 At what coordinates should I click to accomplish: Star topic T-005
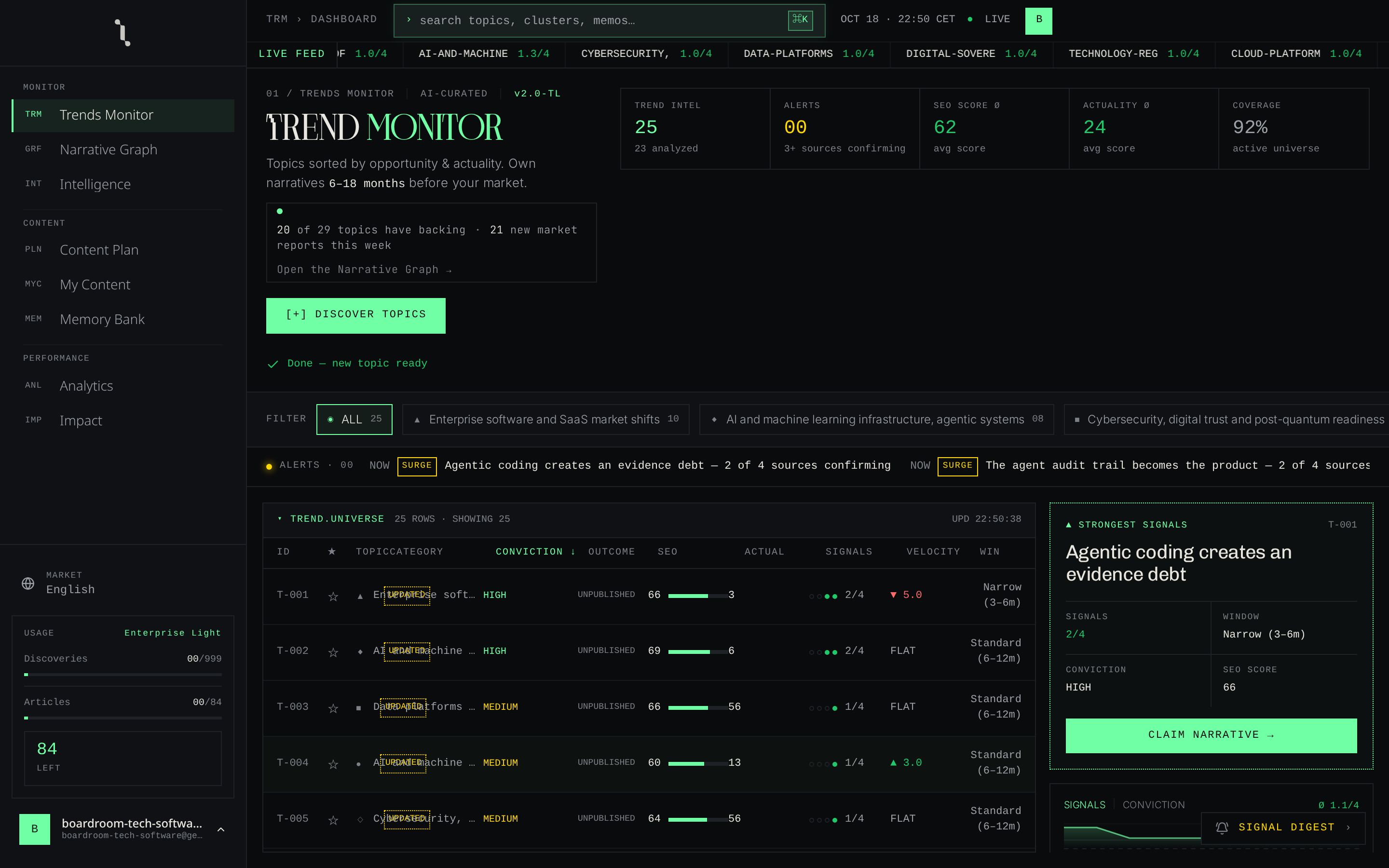pyautogui.click(x=333, y=820)
